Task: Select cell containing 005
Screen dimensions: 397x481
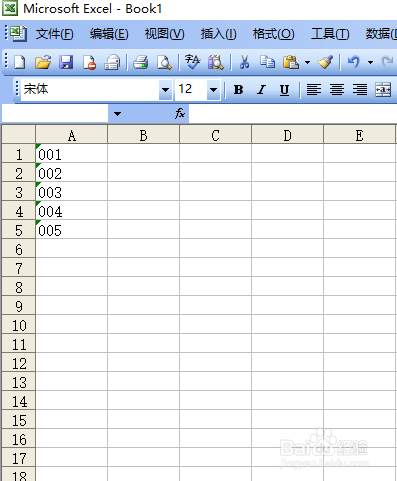Action: point(72,229)
